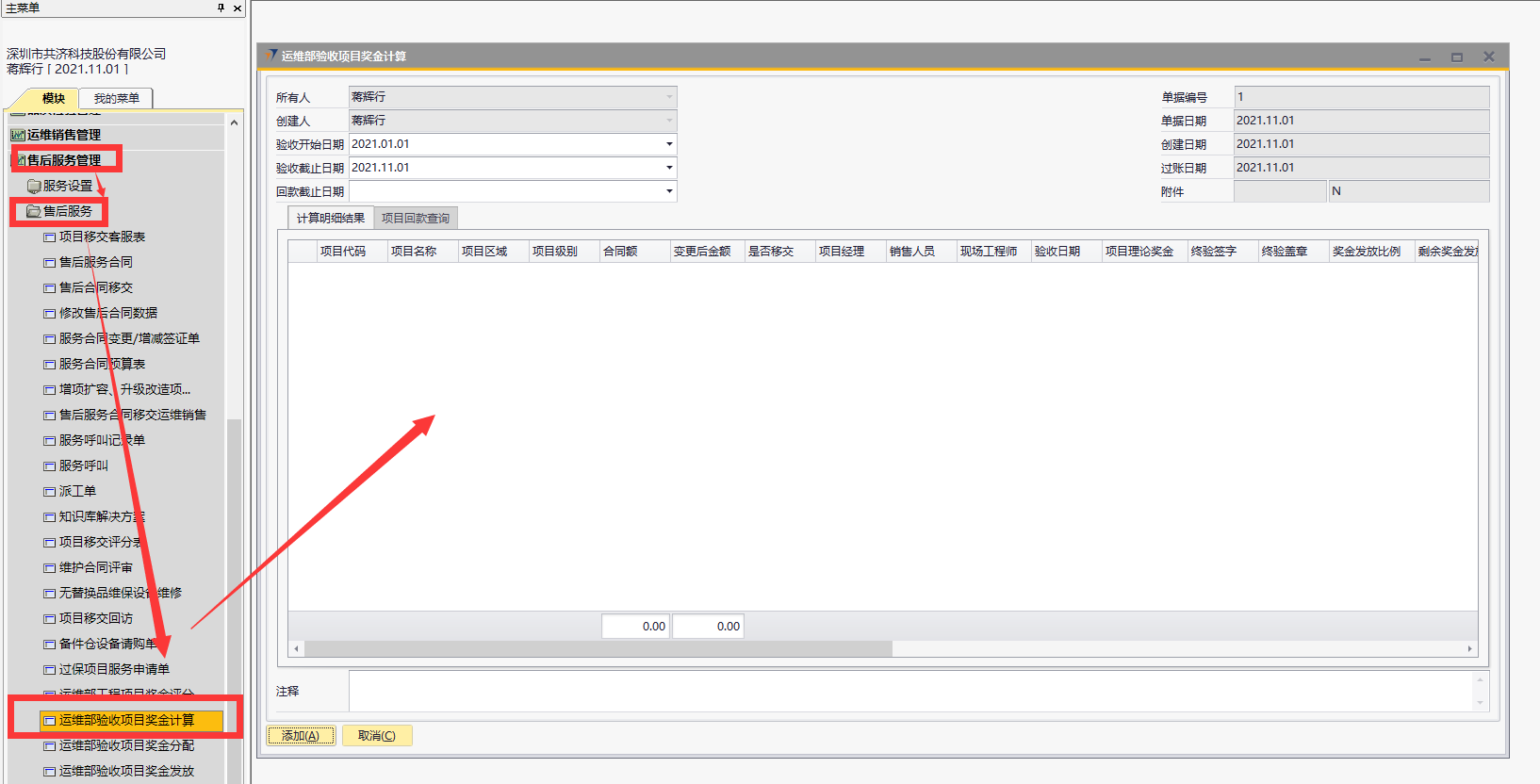Open 运维部验收项目奖金分配 in the menu tree
The width and height of the screenshot is (1540, 784).
(x=126, y=745)
